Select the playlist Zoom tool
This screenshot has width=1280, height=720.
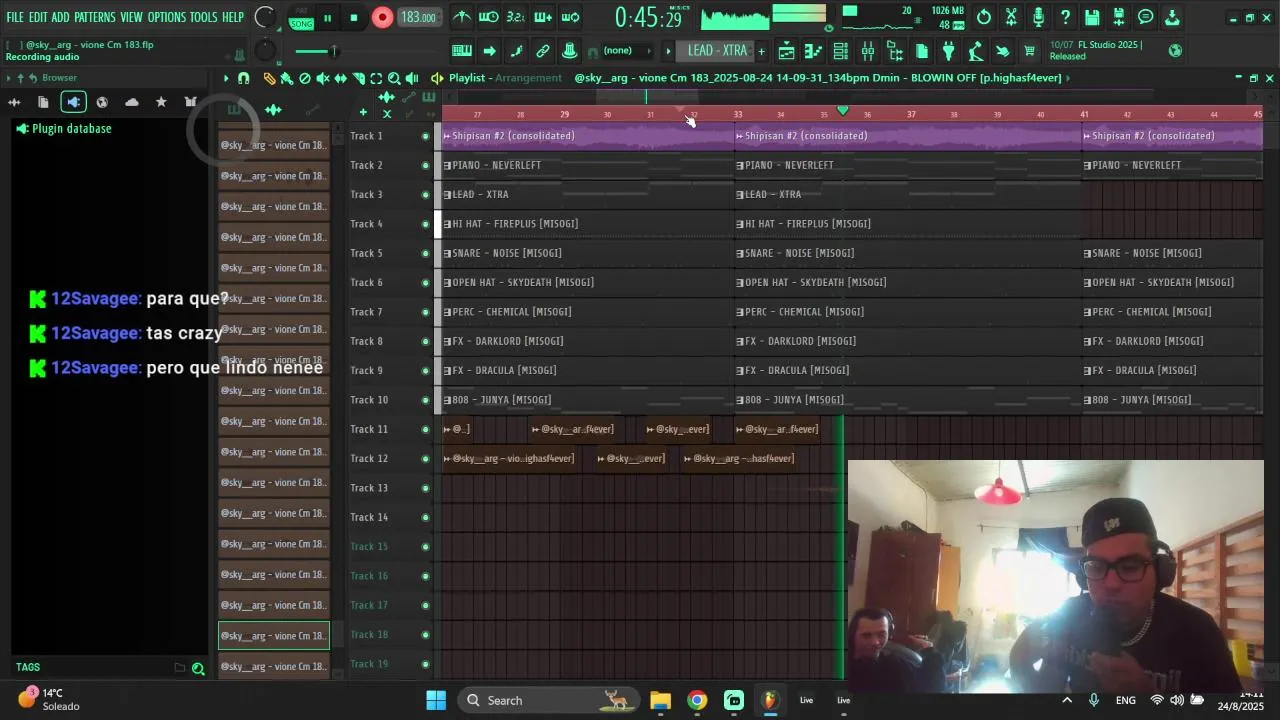pyautogui.click(x=394, y=78)
